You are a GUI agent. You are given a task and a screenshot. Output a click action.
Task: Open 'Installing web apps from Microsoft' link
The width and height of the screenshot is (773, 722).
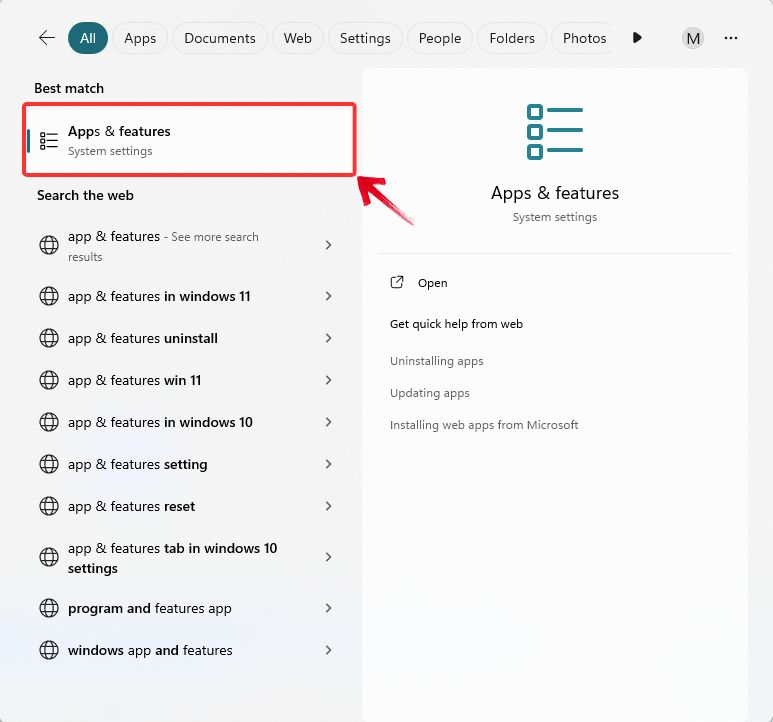pyautogui.click(x=484, y=425)
